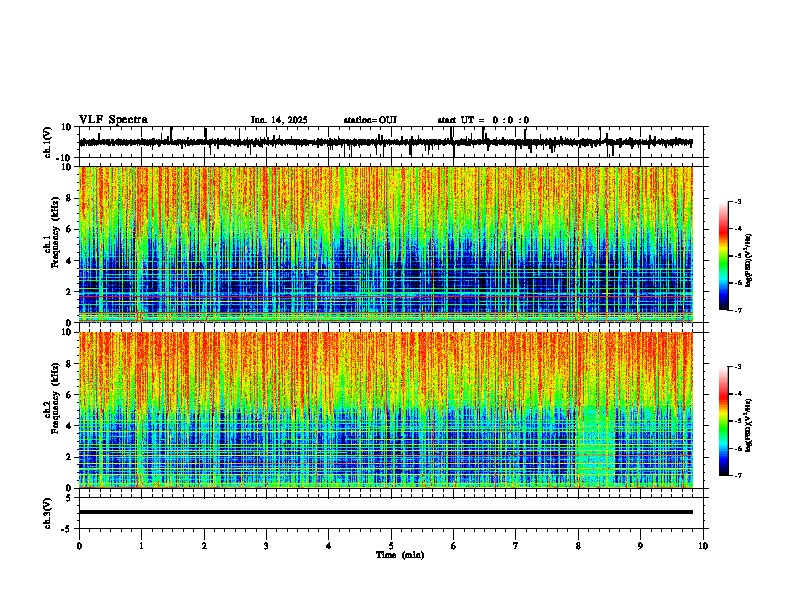Click the time-axis tick label "4"
This screenshot has height=612, width=792.
[x=329, y=546]
